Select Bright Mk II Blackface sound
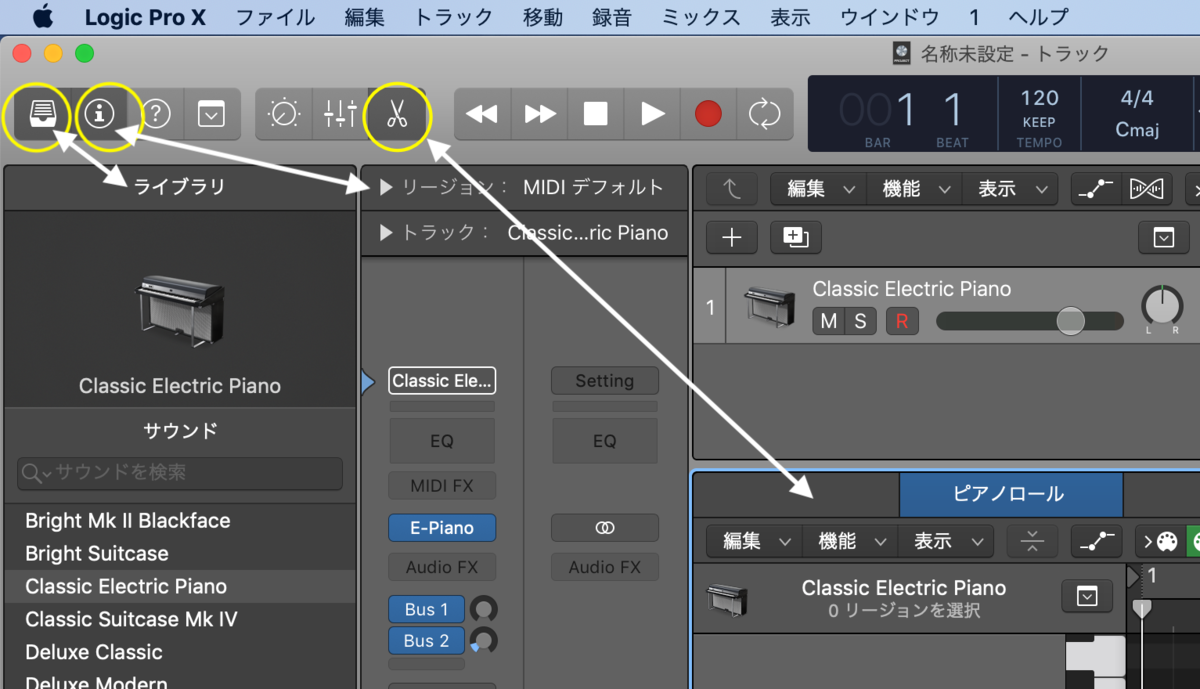This screenshot has height=689, width=1200. [x=180, y=520]
